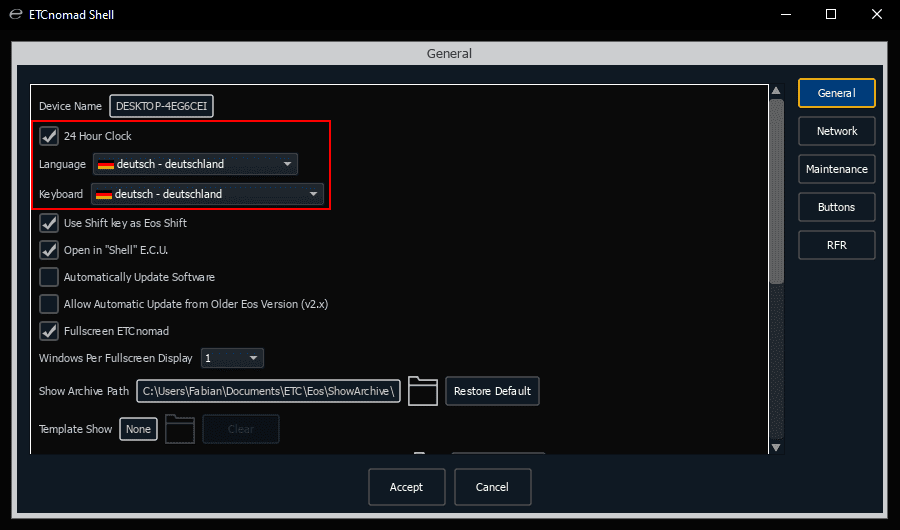Viewport: 900px width, 530px height.
Task: Click the Show Archive Path folder icon
Action: click(423, 391)
